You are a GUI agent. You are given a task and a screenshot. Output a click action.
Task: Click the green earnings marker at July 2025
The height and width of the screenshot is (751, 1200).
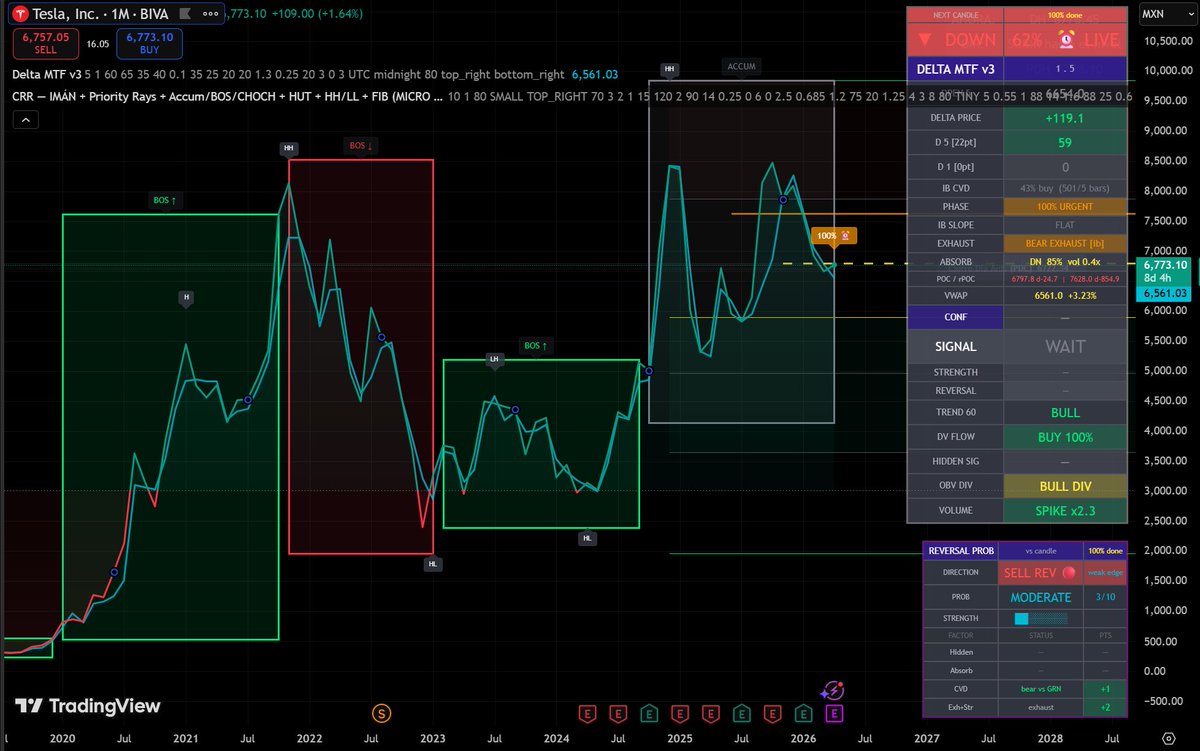click(x=742, y=713)
